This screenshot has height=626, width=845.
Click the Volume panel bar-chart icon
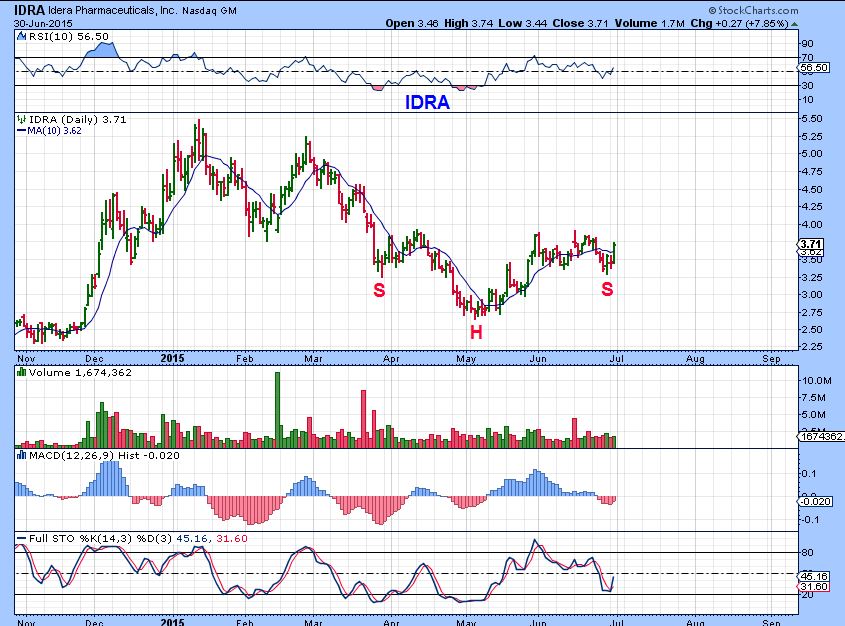click(x=22, y=372)
